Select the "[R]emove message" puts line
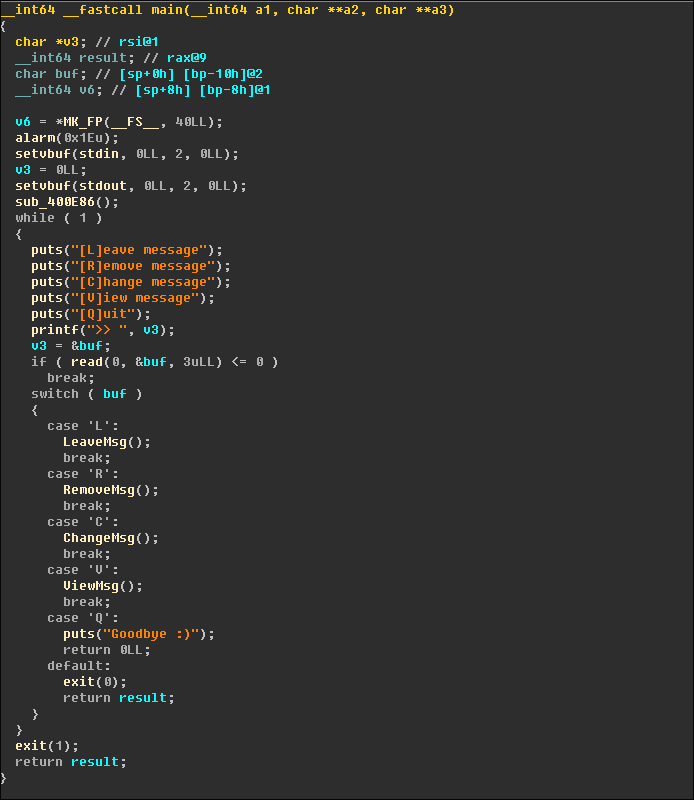694x800 pixels. (131, 266)
